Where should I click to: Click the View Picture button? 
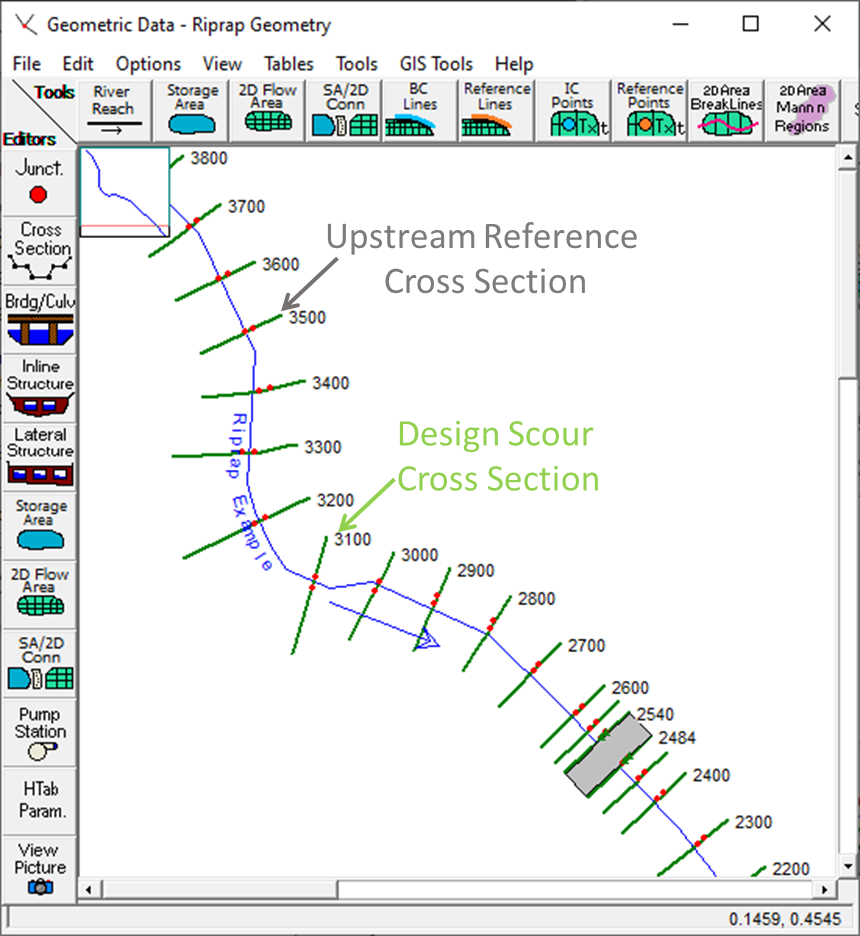coord(40,868)
